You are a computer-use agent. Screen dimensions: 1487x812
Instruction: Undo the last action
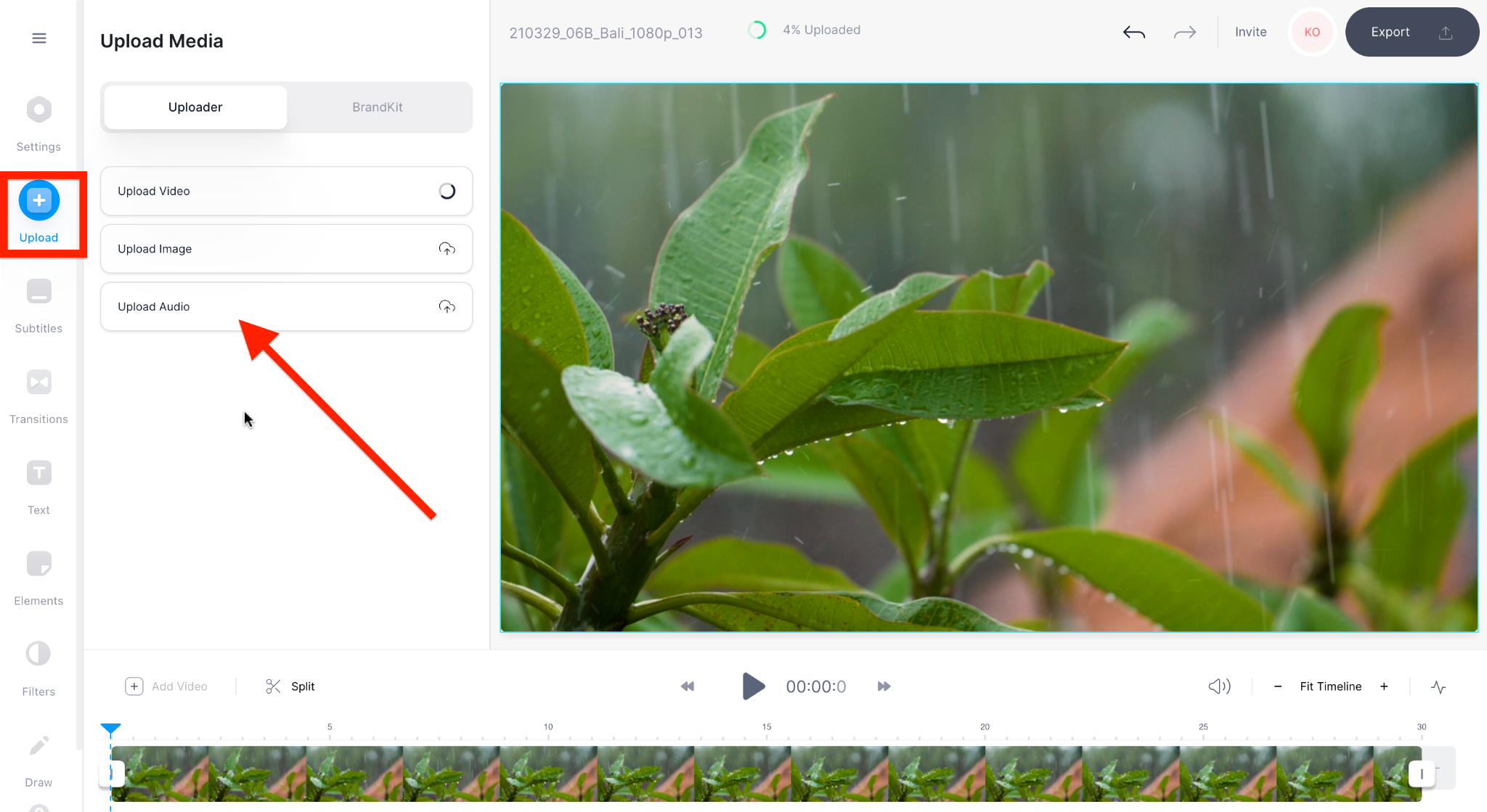click(x=1134, y=32)
